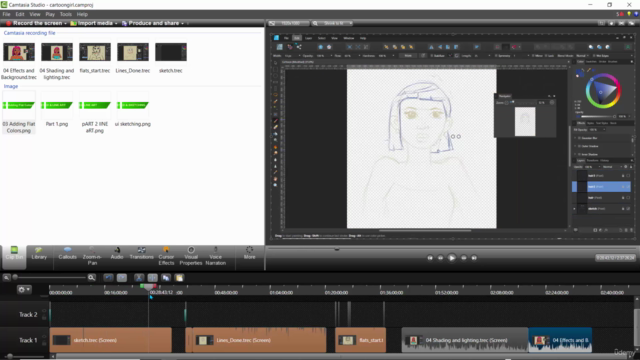The image size is (640, 360).
Task: Open the Callouts tool
Action: (67, 253)
